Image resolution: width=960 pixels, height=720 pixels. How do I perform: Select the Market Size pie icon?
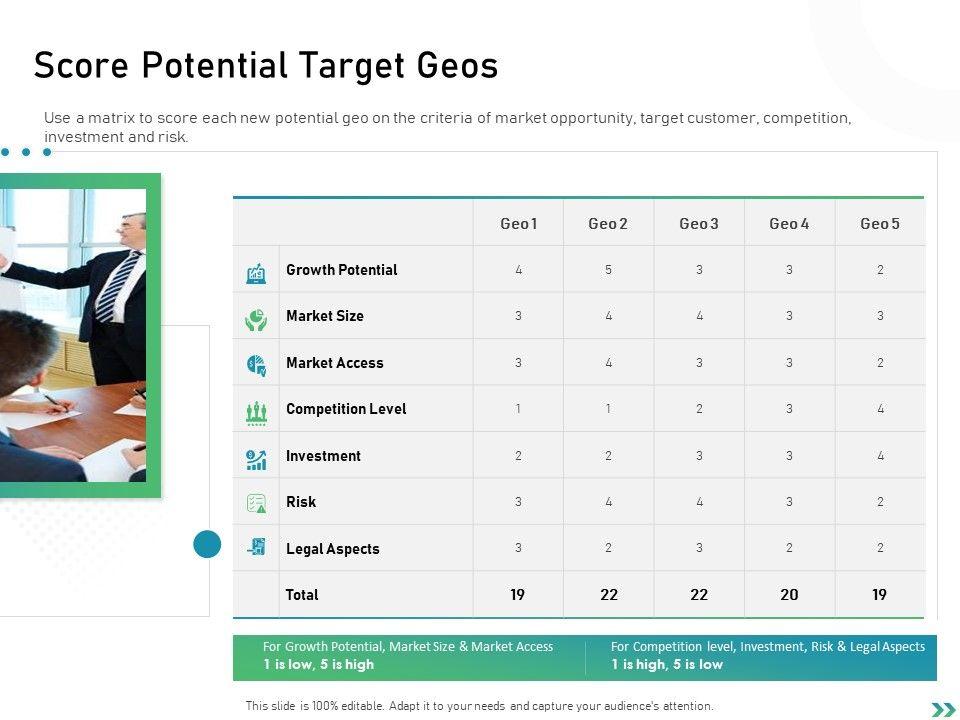(256, 319)
